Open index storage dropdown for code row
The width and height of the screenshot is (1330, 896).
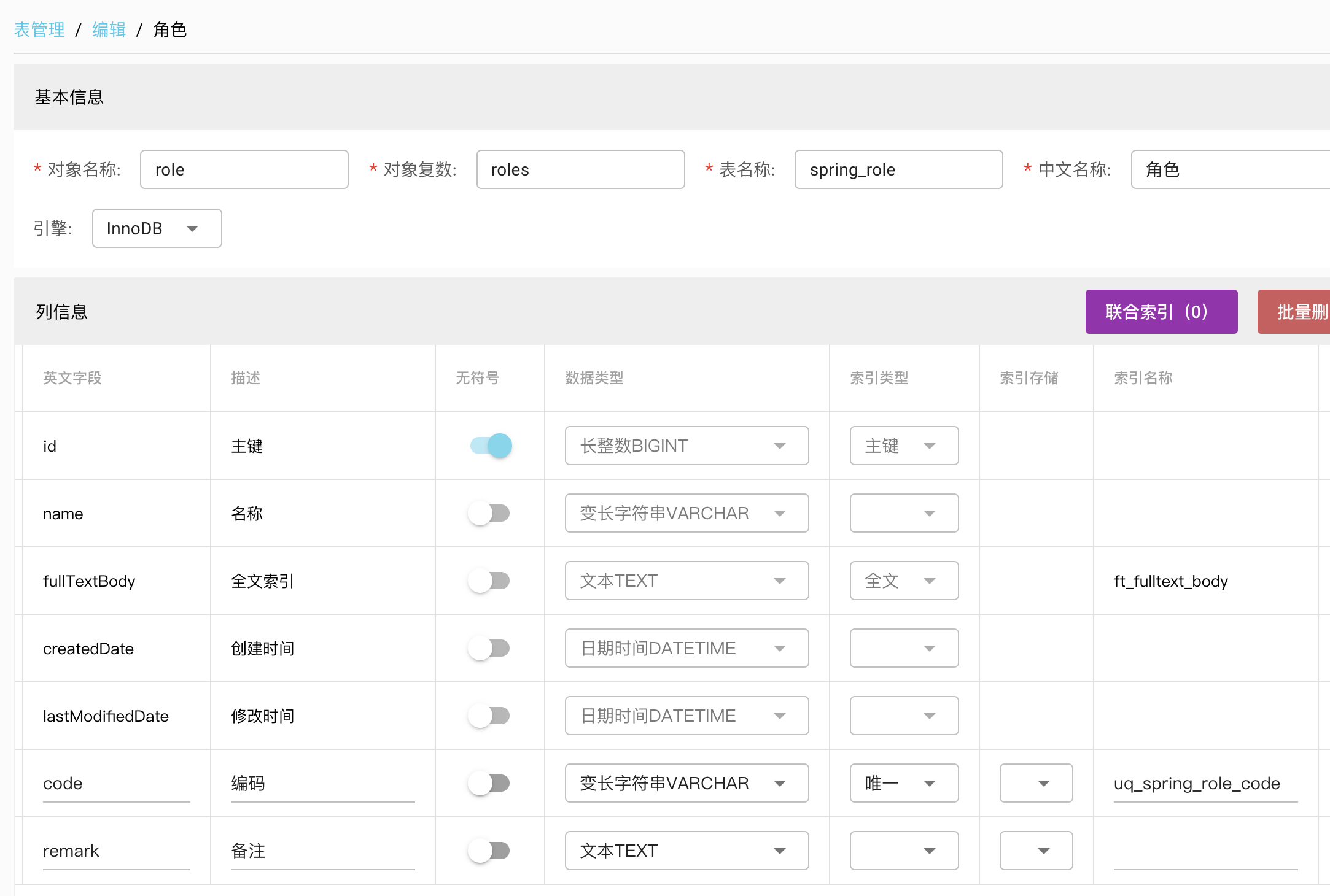coord(1035,783)
